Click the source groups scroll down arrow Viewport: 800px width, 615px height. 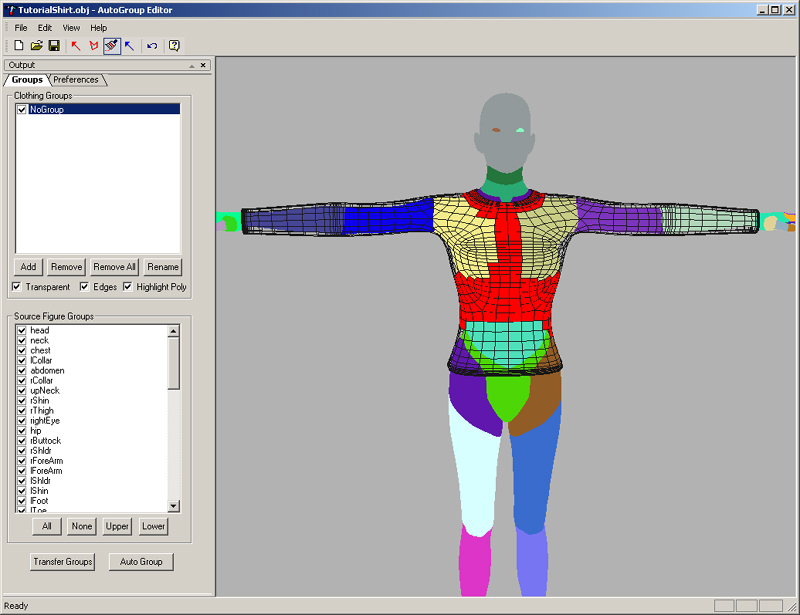pyautogui.click(x=173, y=506)
